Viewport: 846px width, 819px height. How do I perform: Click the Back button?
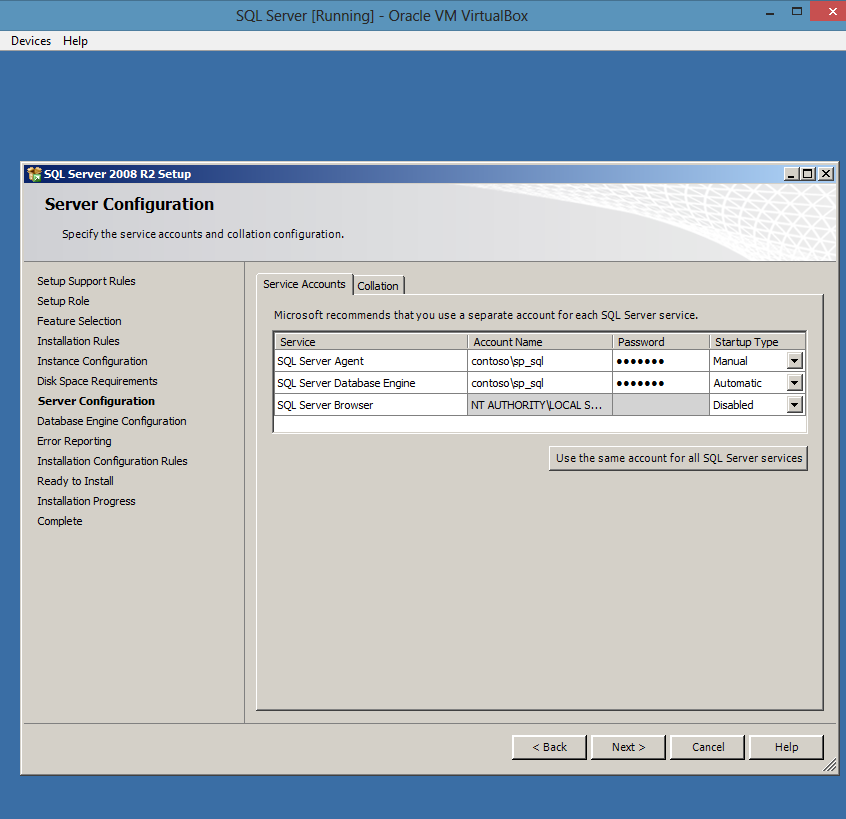(x=548, y=747)
